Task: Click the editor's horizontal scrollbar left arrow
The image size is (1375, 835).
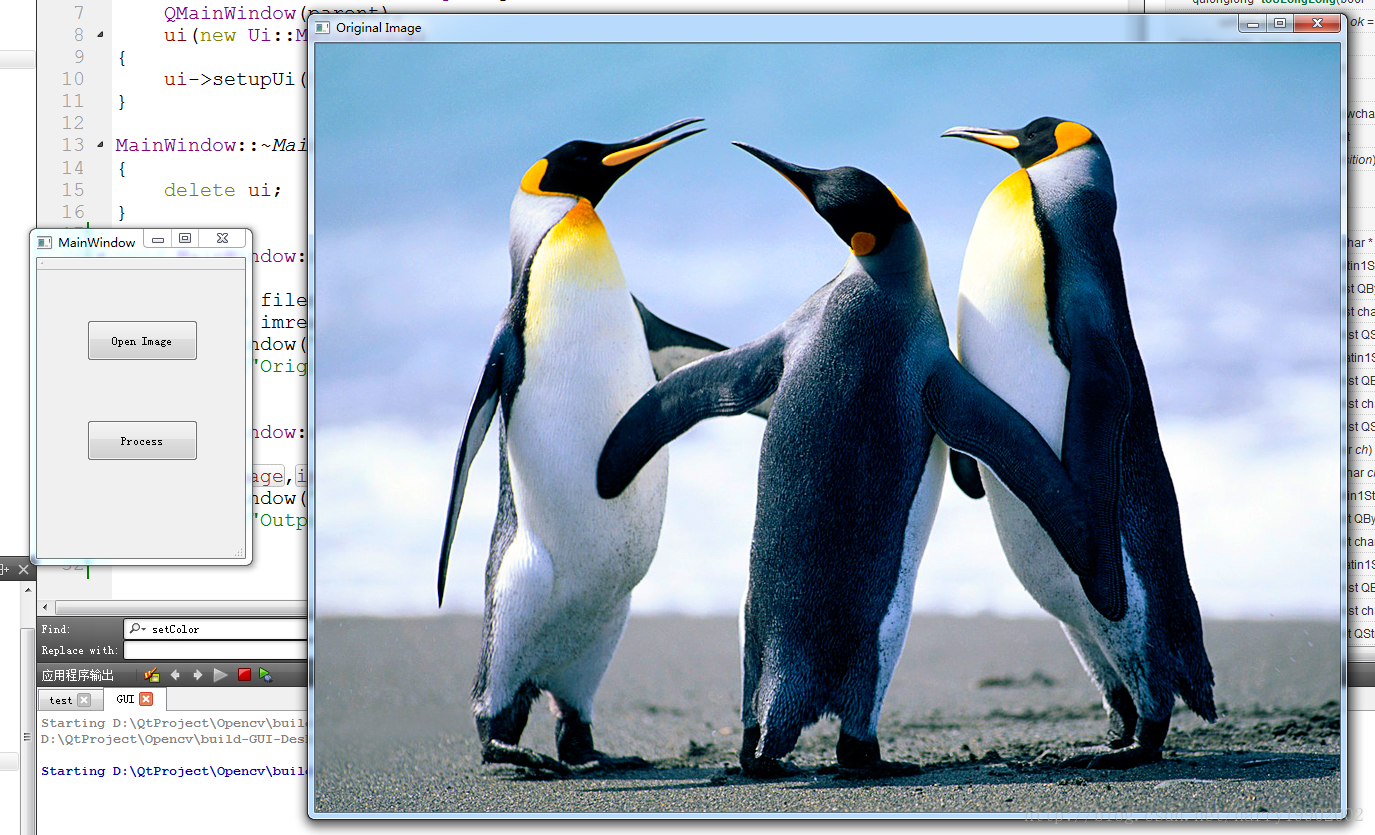Action: 46,607
